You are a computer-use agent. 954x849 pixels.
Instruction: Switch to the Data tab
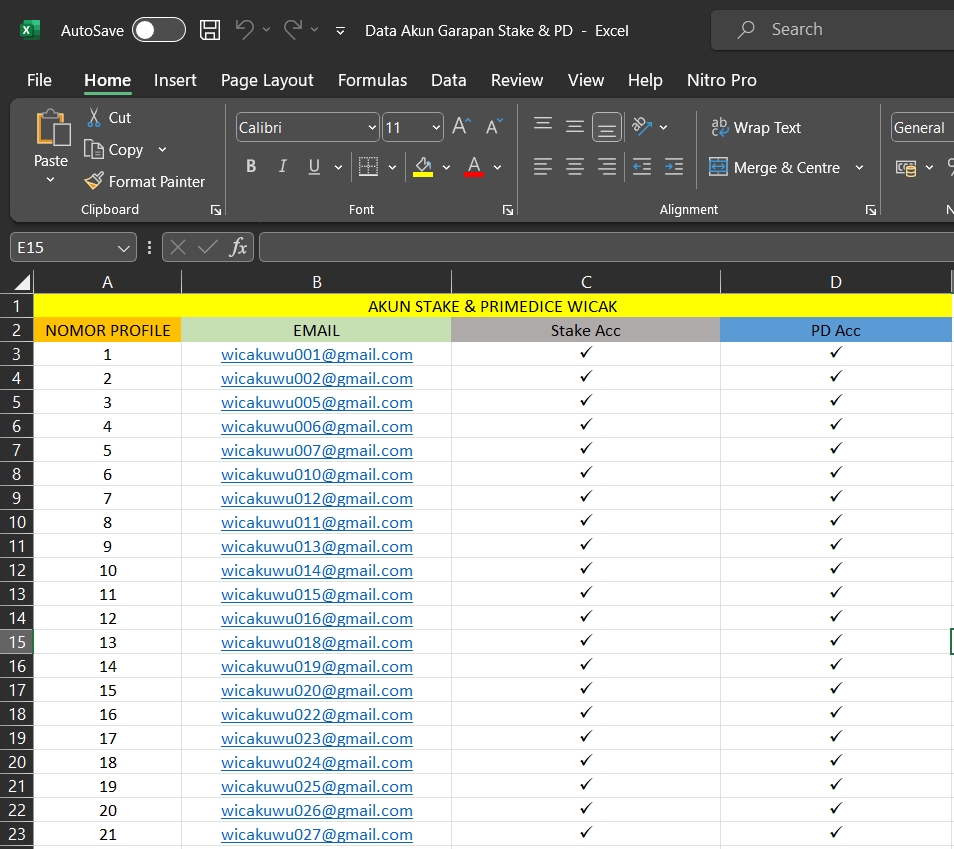coord(448,80)
